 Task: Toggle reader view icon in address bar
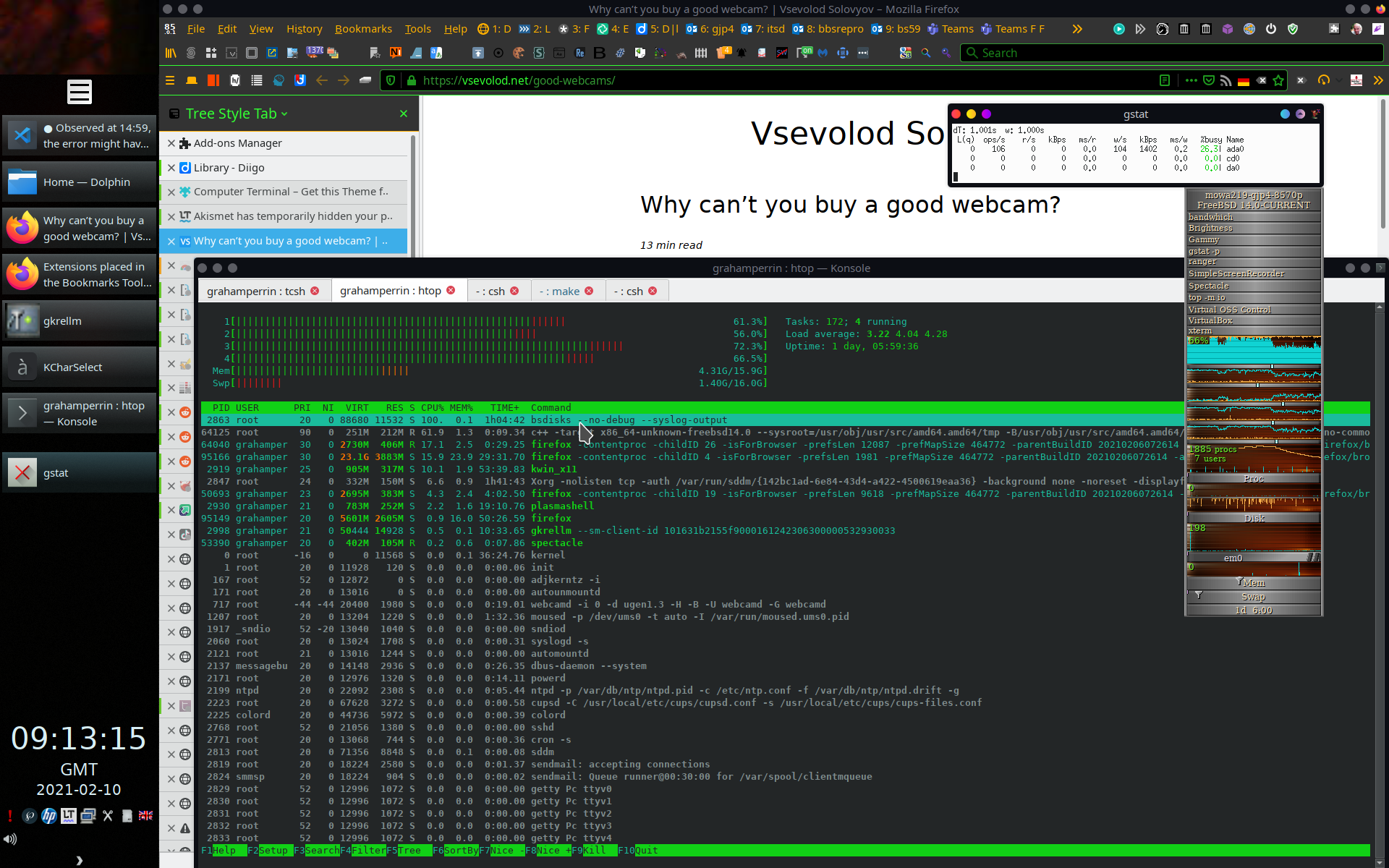1164,80
